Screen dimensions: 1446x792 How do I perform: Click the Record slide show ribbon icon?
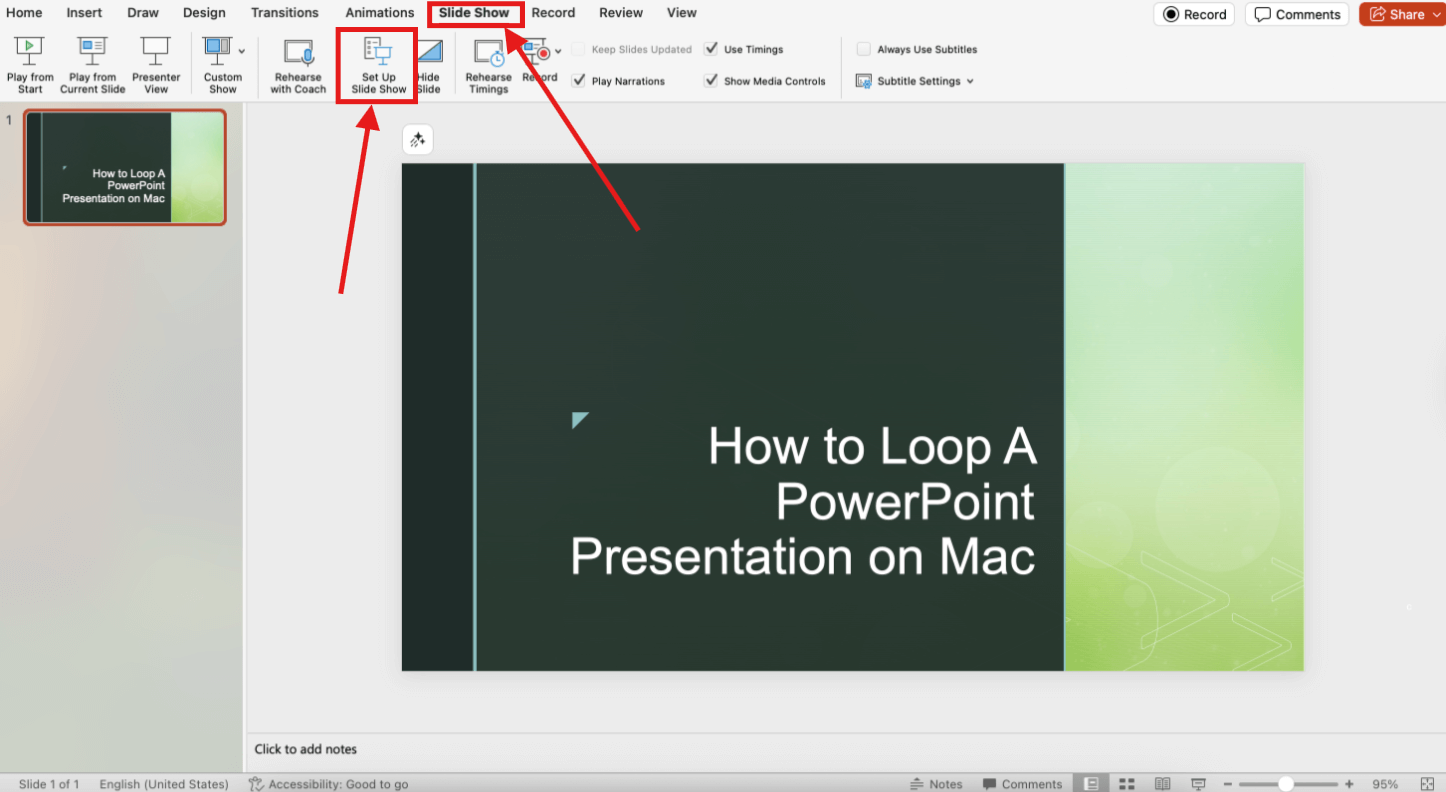tap(536, 52)
